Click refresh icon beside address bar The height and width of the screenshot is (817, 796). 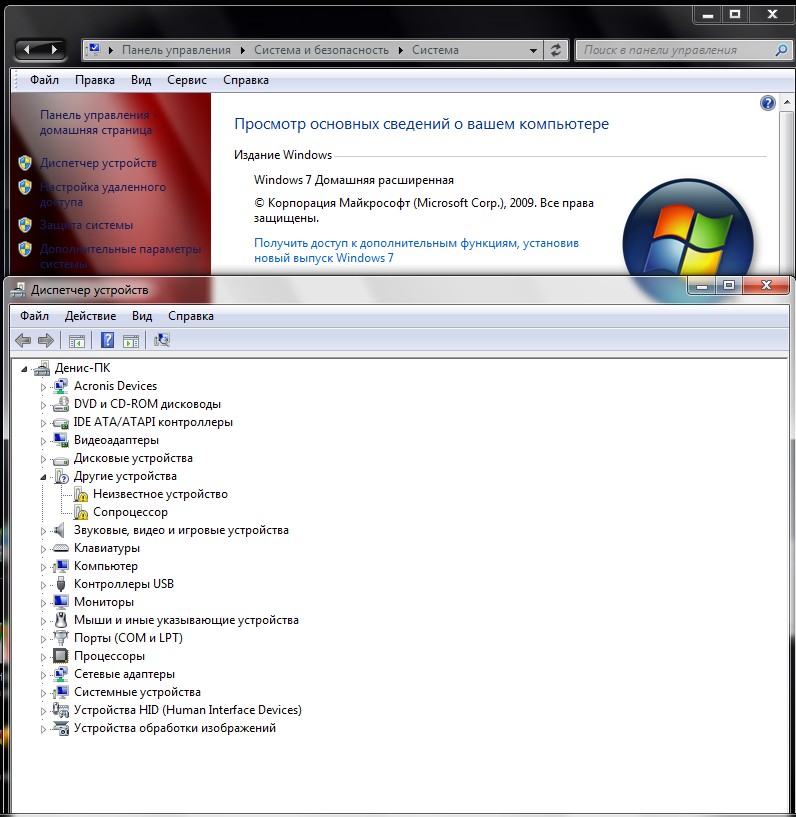coord(556,50)
